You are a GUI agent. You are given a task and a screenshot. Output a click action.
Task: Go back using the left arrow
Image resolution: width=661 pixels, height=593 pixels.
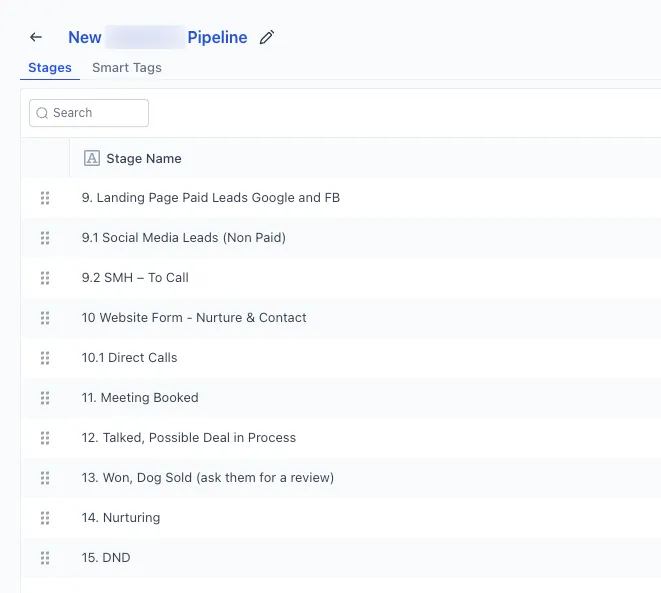(x=36, y=37)
